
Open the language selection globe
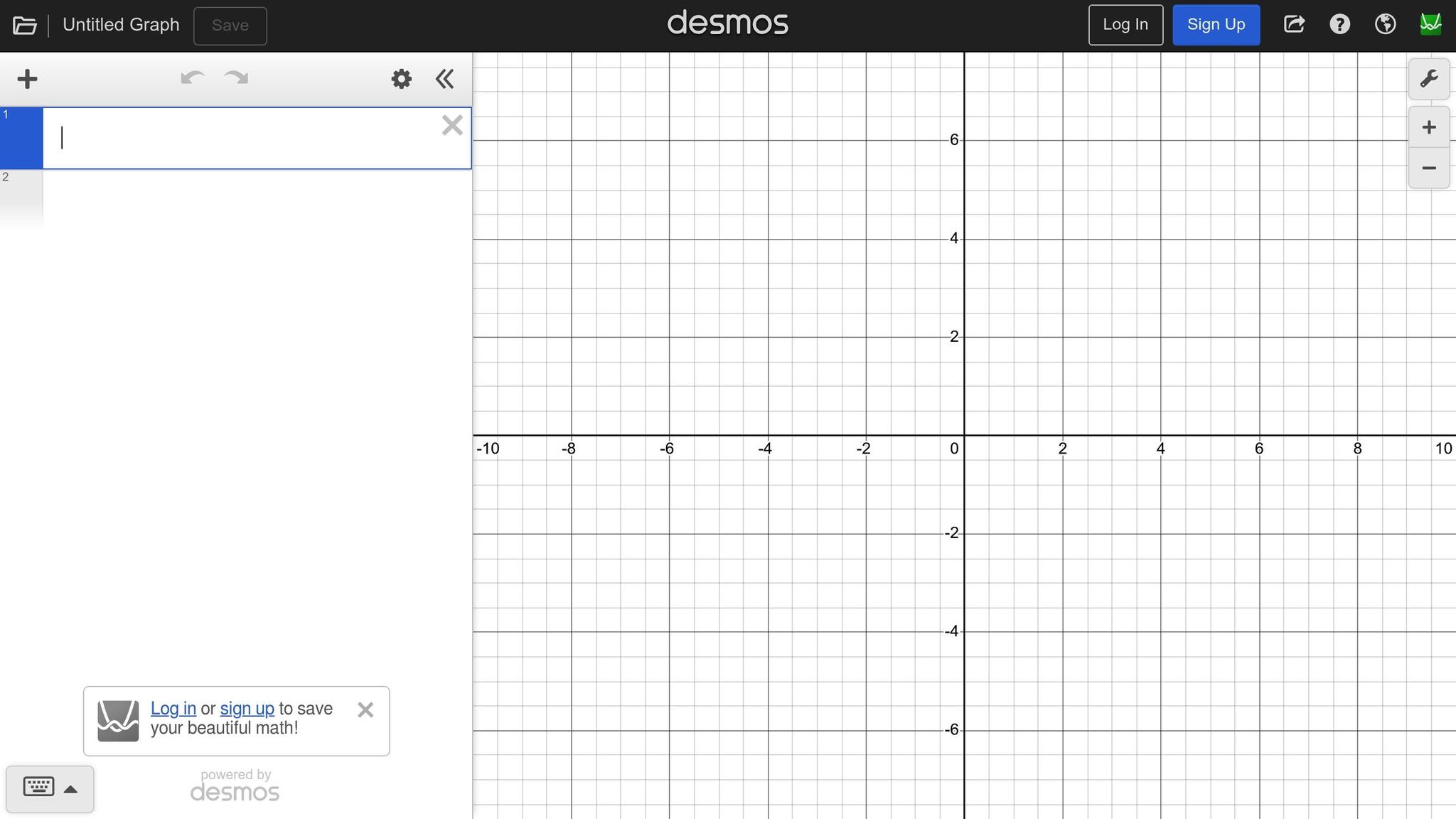1385,23
